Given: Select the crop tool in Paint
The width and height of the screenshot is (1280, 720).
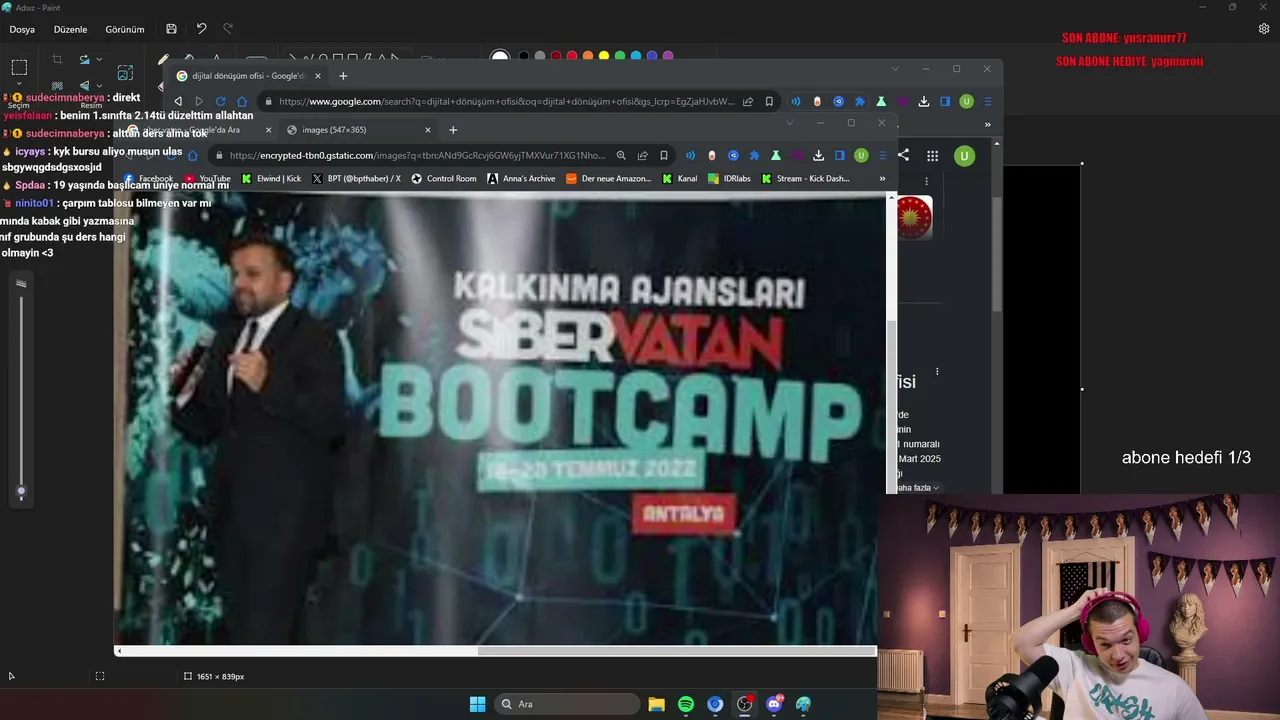Looking at the screenshot, I should [57, 60].
